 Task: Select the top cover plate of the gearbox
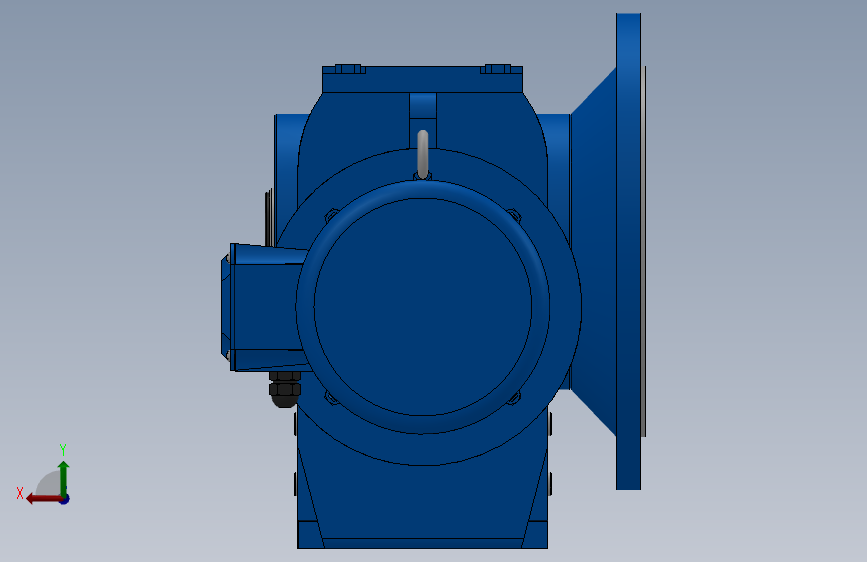pos(422,79)
